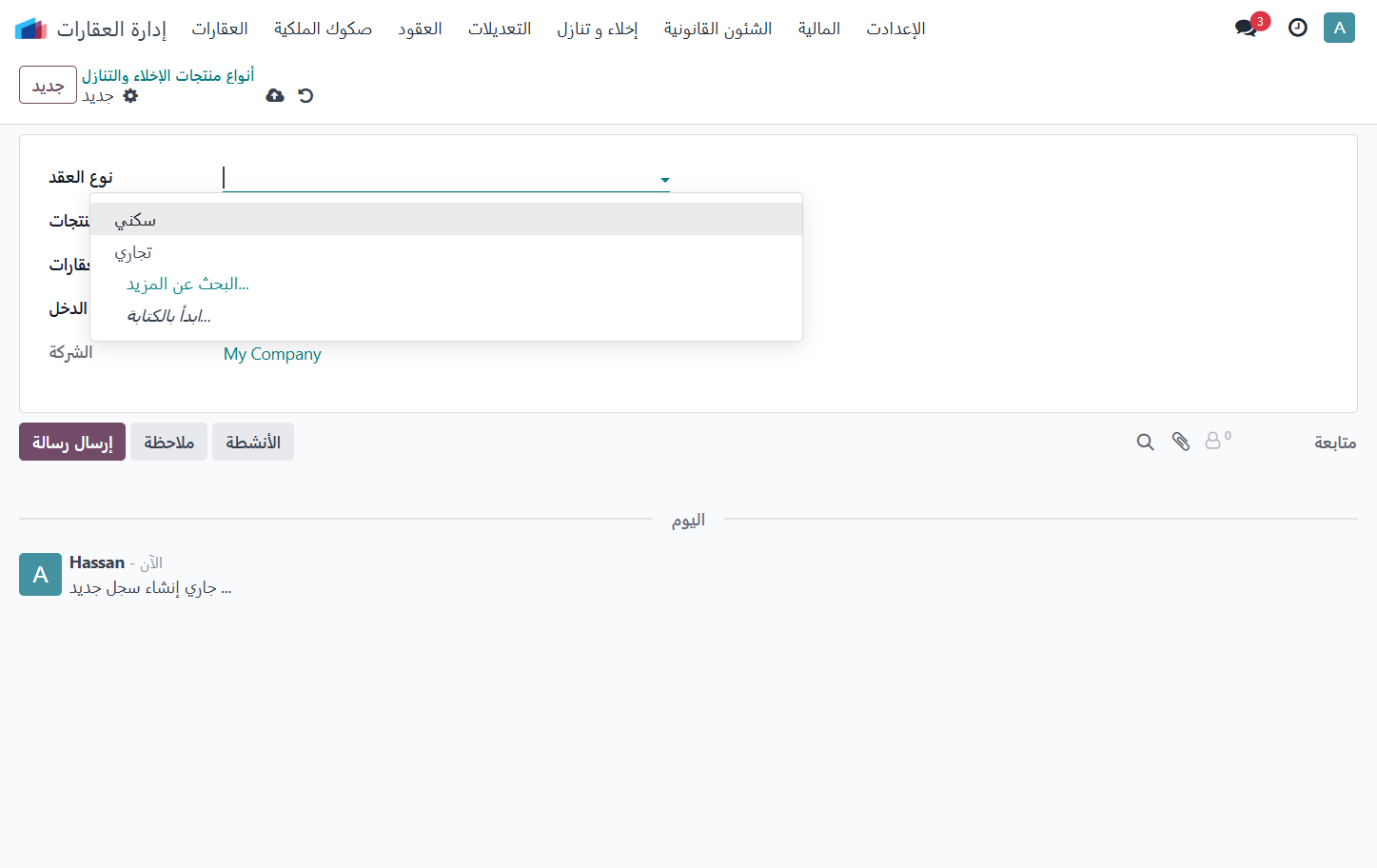Expand the نوع العقد dropdown arrow
Image resolution: width=1377 pixels, height=868 pixels.
point(664,179)
